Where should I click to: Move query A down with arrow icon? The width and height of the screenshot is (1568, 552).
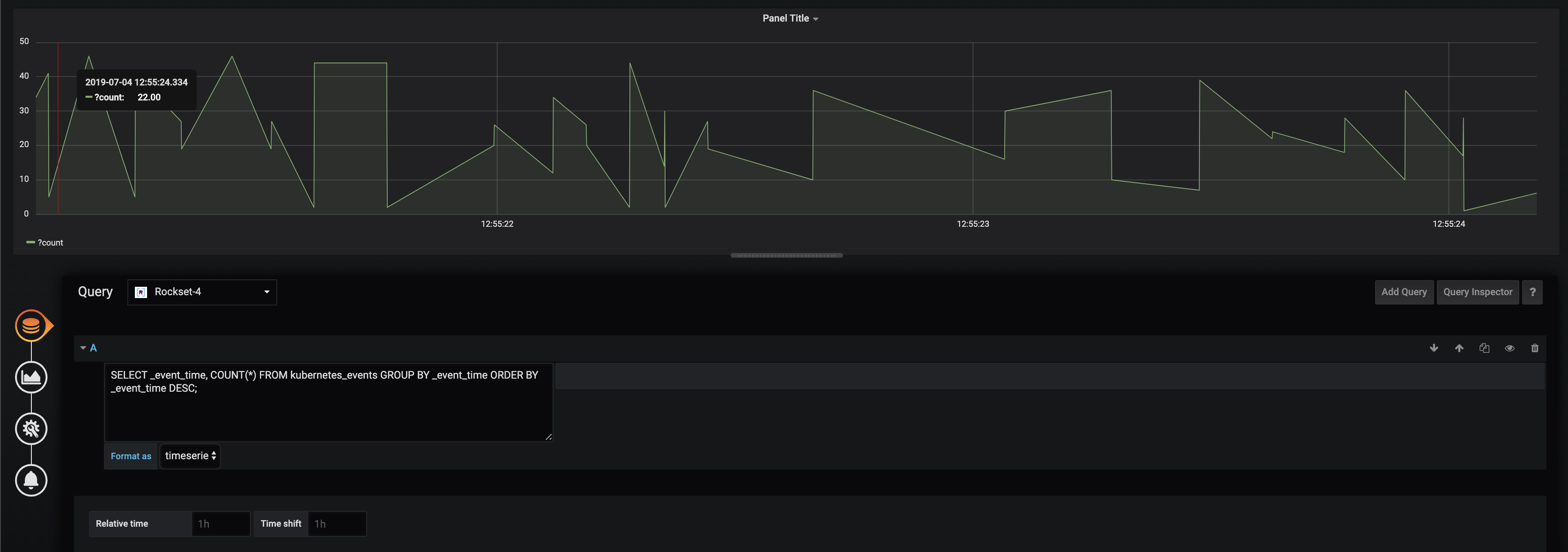pos(1434,348)
